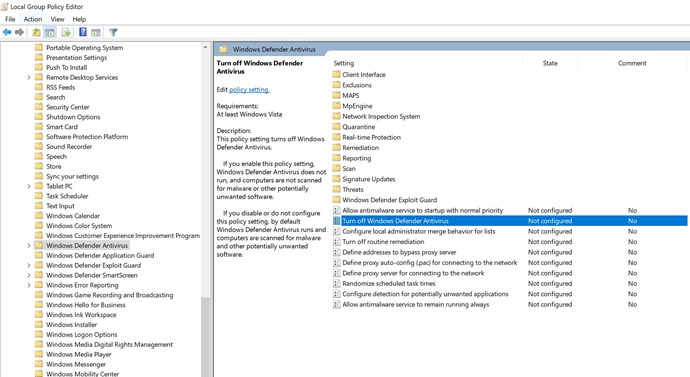Select Windows Ink Workspace in the tree
Viewport: 690px width, 377px height.
click(81, 315)
